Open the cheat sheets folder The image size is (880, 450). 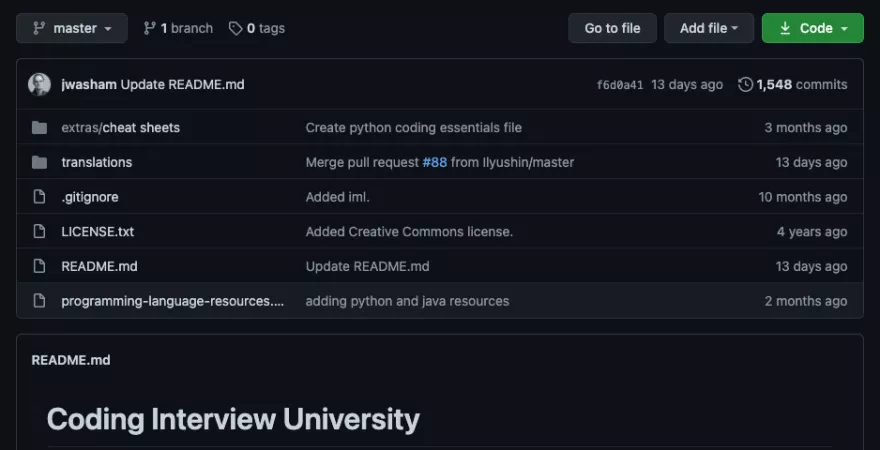pos(141,128)
